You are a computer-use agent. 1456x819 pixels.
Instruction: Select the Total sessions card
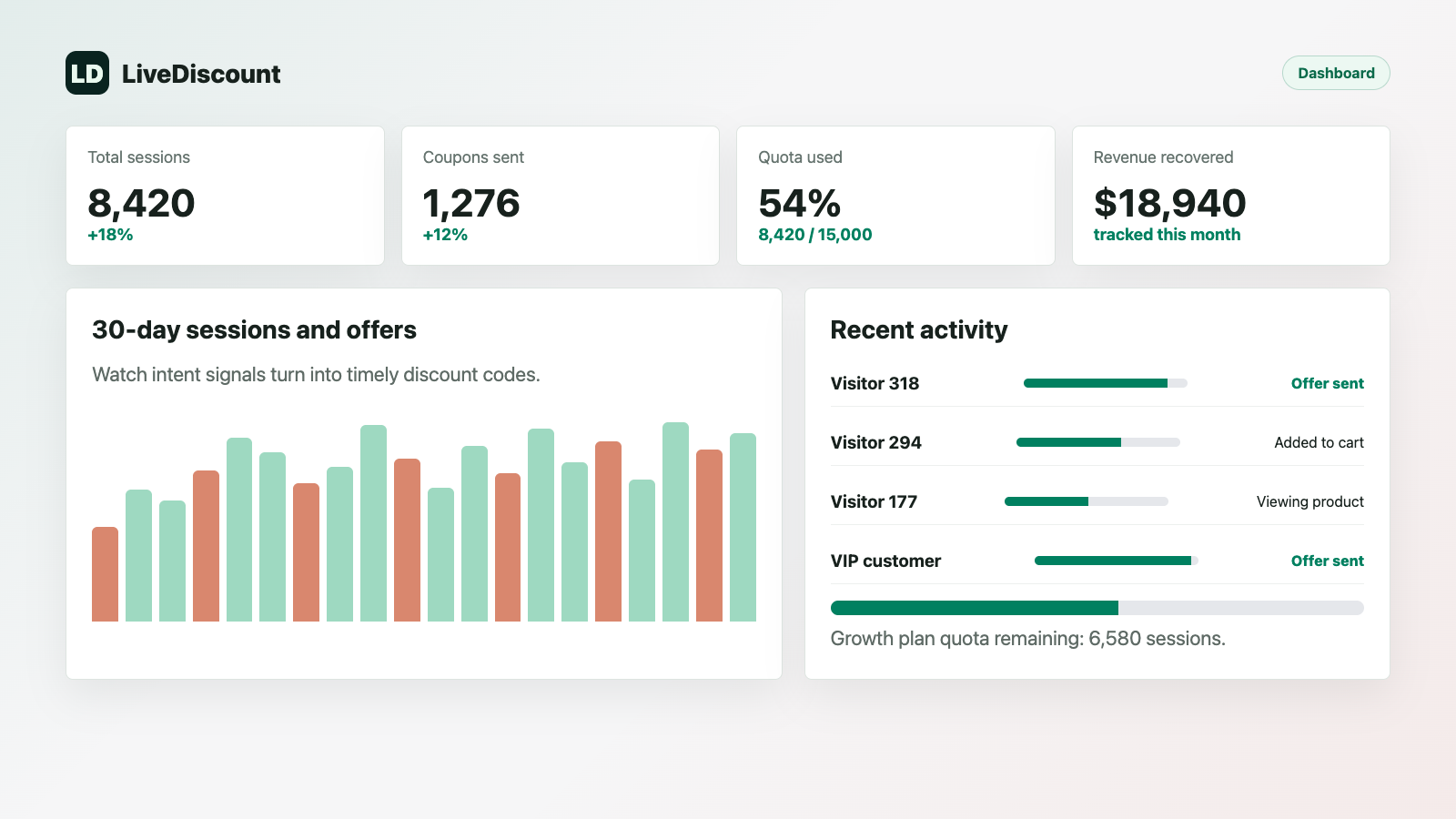tap(225, 196)
